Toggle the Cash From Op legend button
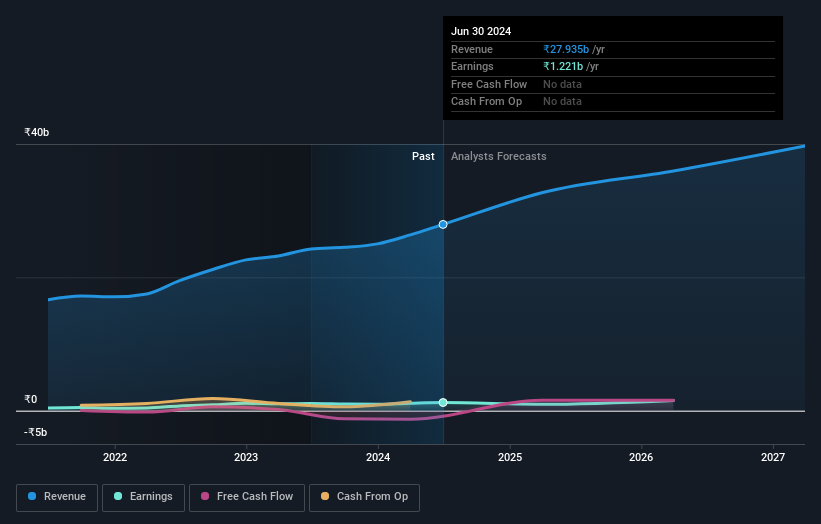 tap(364, 497)
